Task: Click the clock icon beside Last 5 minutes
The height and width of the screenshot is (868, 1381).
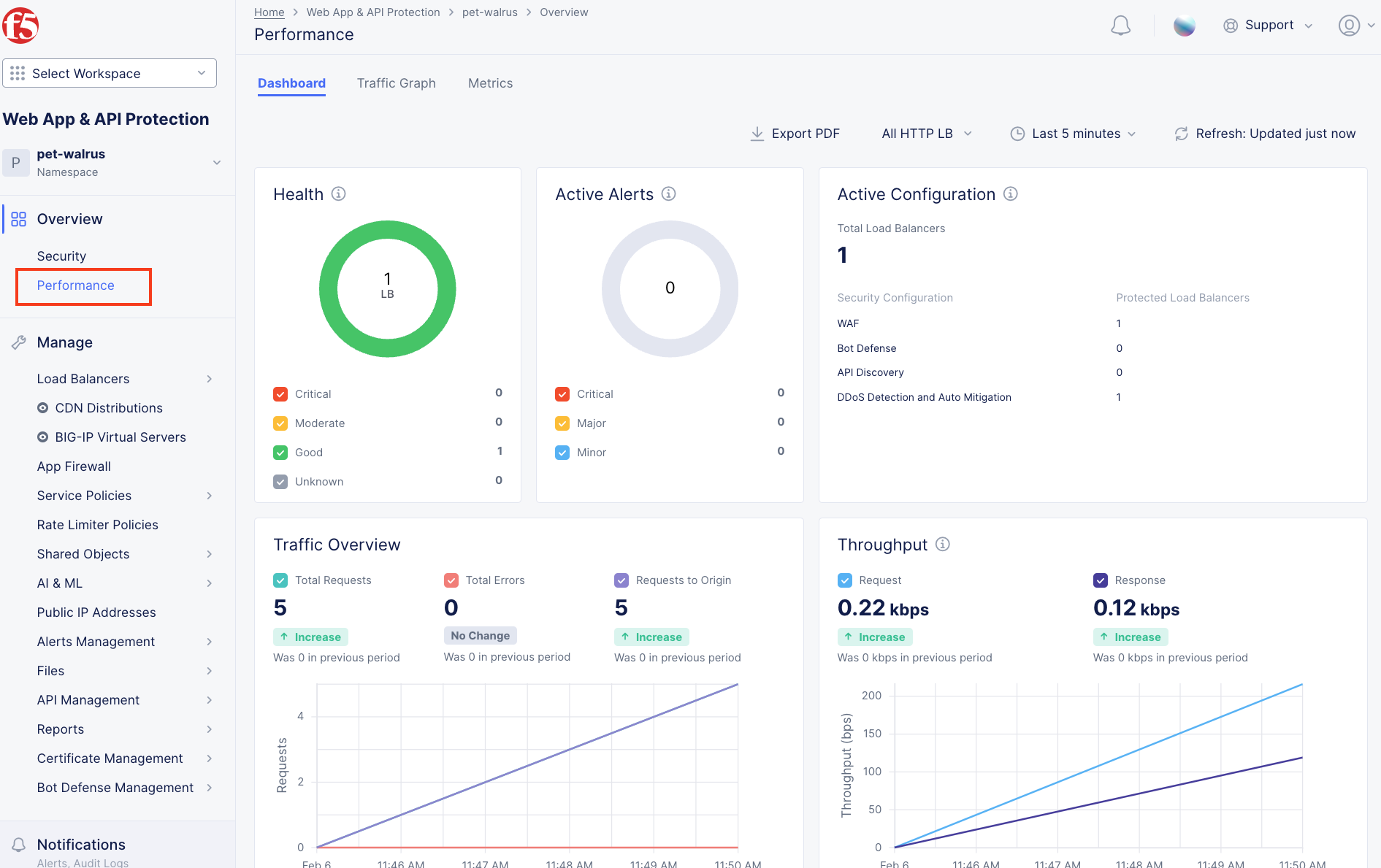Action: click(1017, 134)
